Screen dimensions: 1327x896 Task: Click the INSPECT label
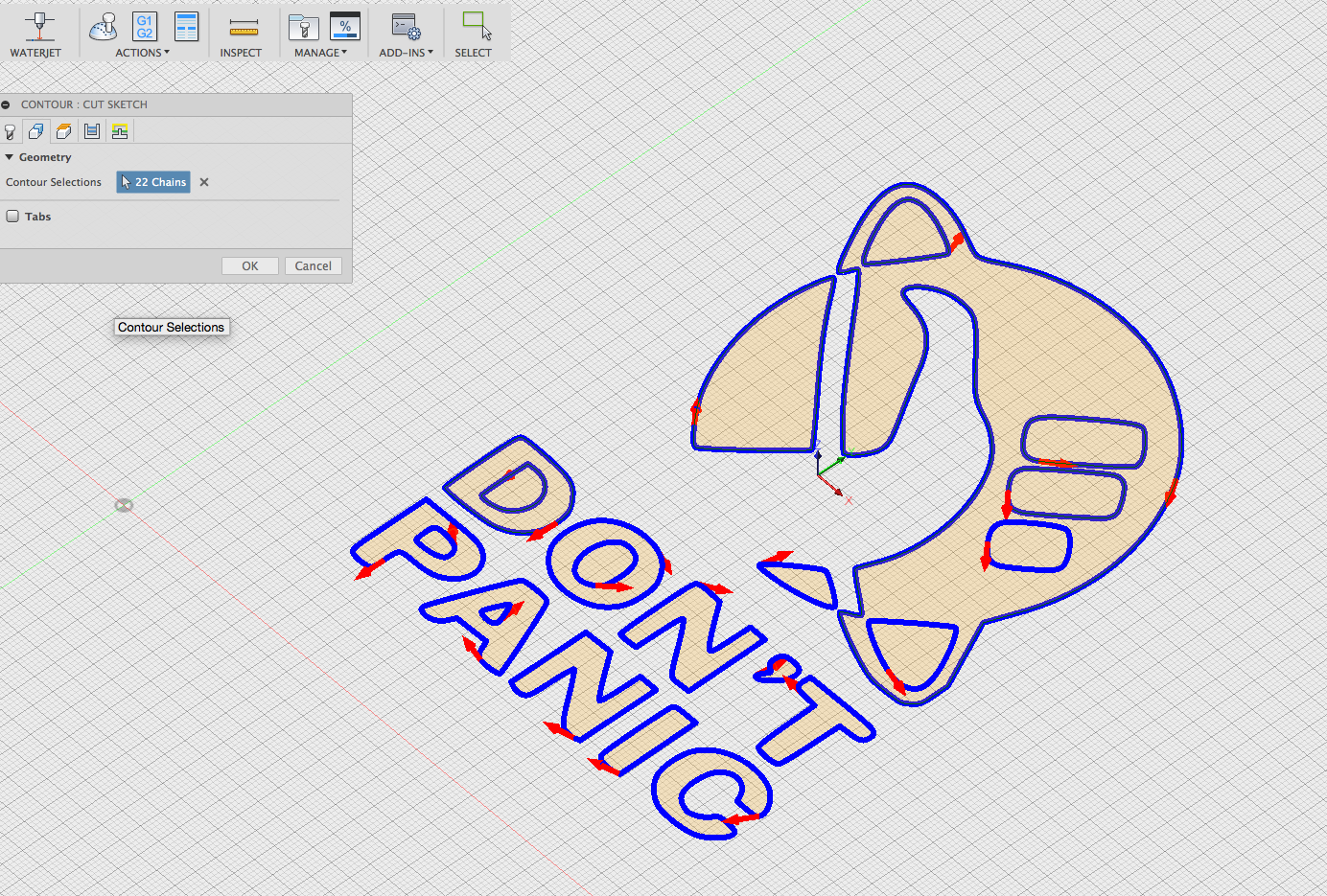(x=241, y=53)
